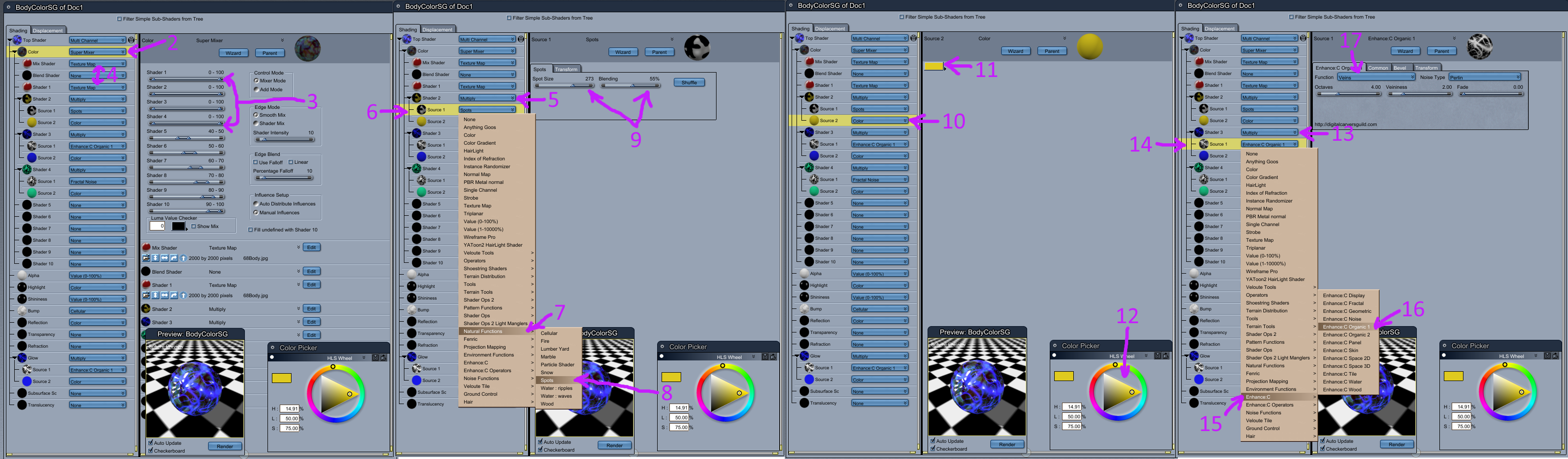Image resolution: width=1568 pixels, height=459 pixels.
Task: Click Parent button in the second window
Action: (659, 52)
